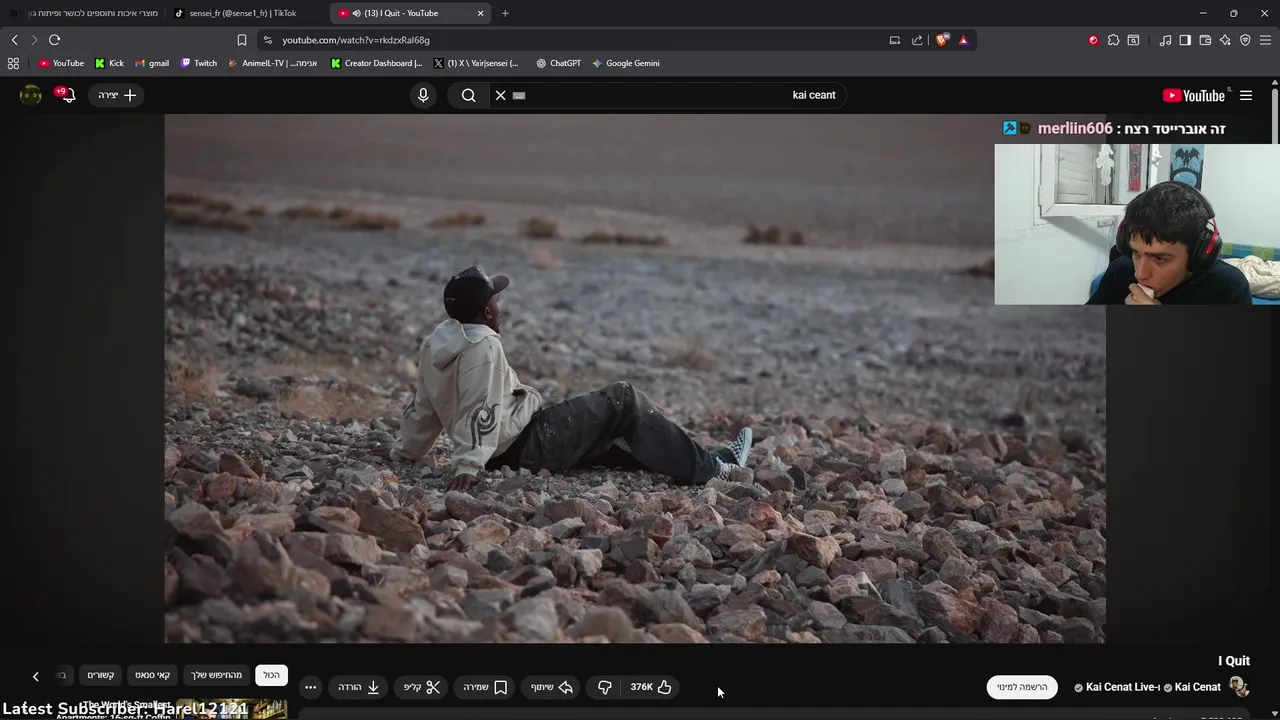Open the World's Smallest Apartments video thumbnail
Screen dimensions: 1280x720
pos(232,710)
